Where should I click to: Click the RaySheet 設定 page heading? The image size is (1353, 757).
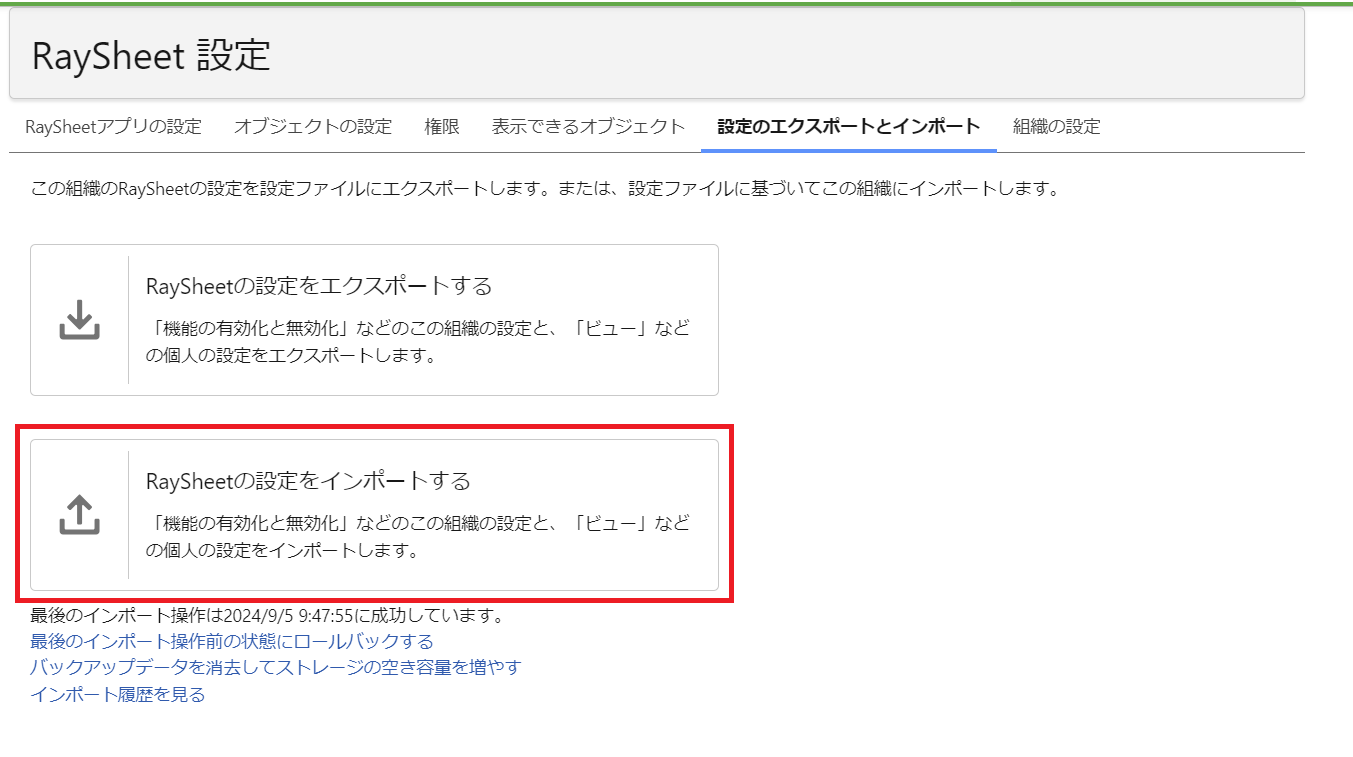click(x=151, y=55)
